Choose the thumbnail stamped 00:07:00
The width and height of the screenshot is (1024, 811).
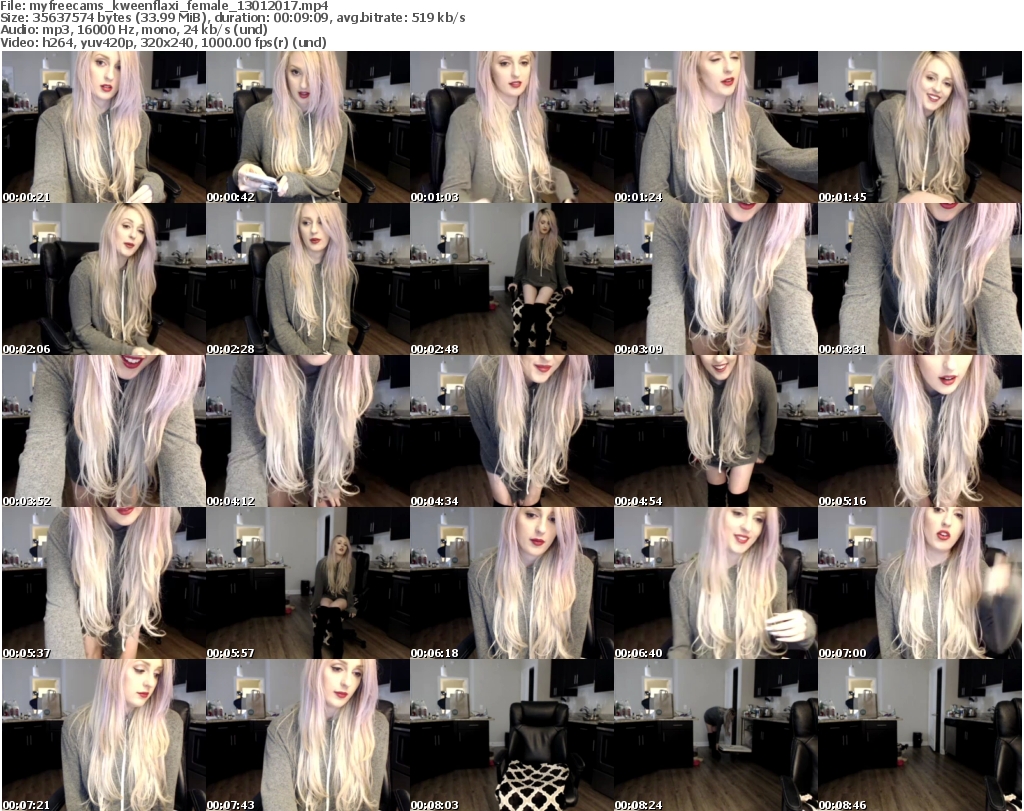[920, 583]
